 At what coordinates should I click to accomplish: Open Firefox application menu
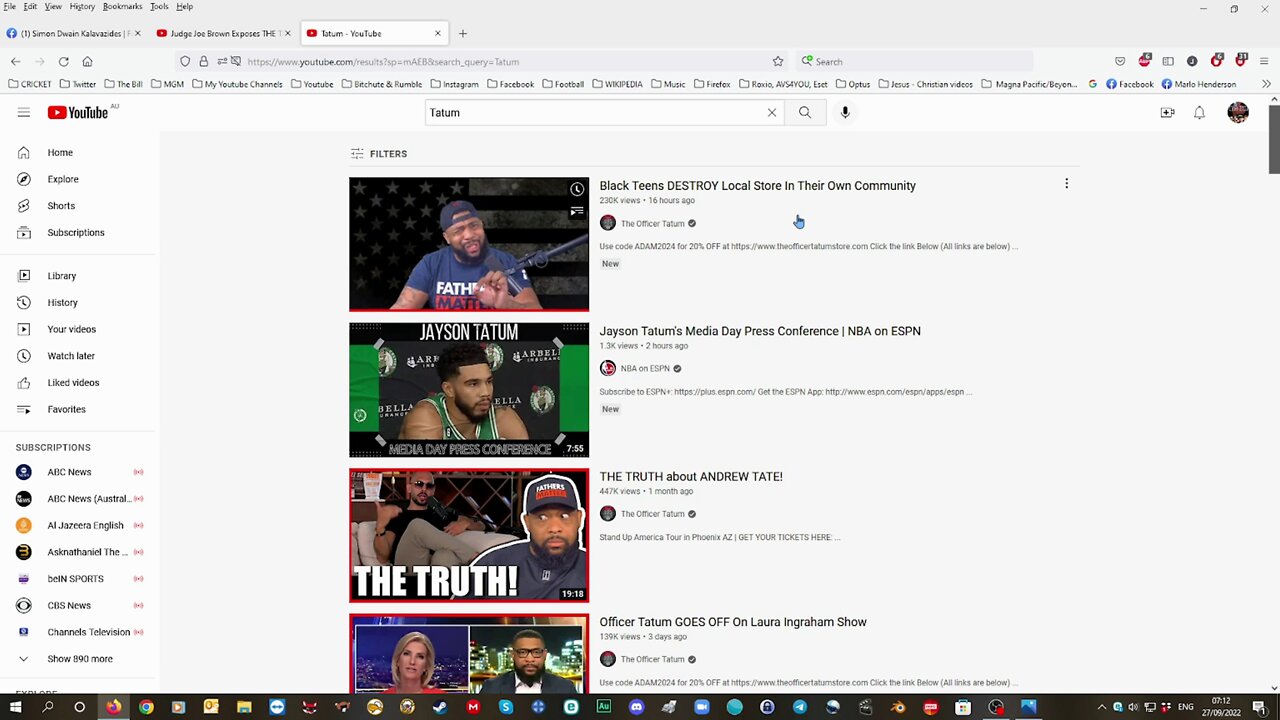click(1265, 61)
